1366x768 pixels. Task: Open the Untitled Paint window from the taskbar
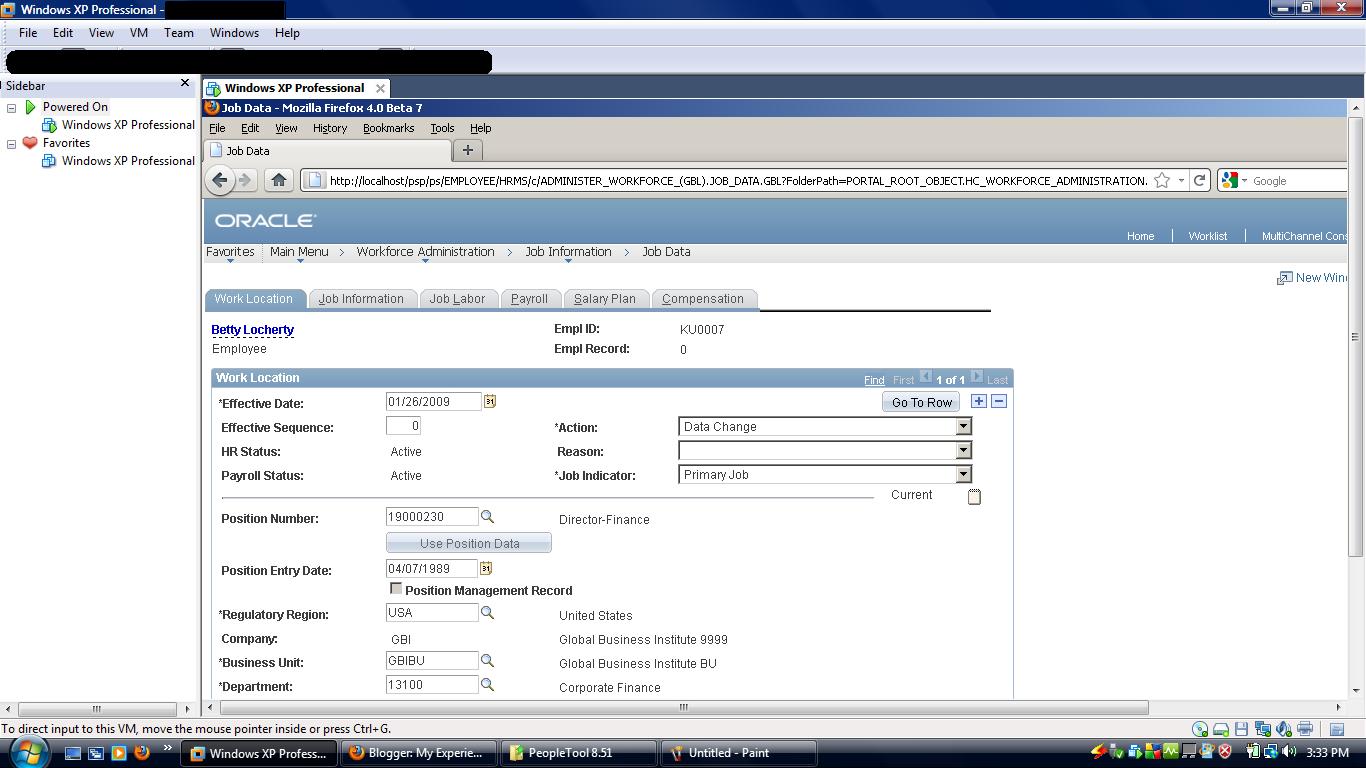[x=738, y=752]
